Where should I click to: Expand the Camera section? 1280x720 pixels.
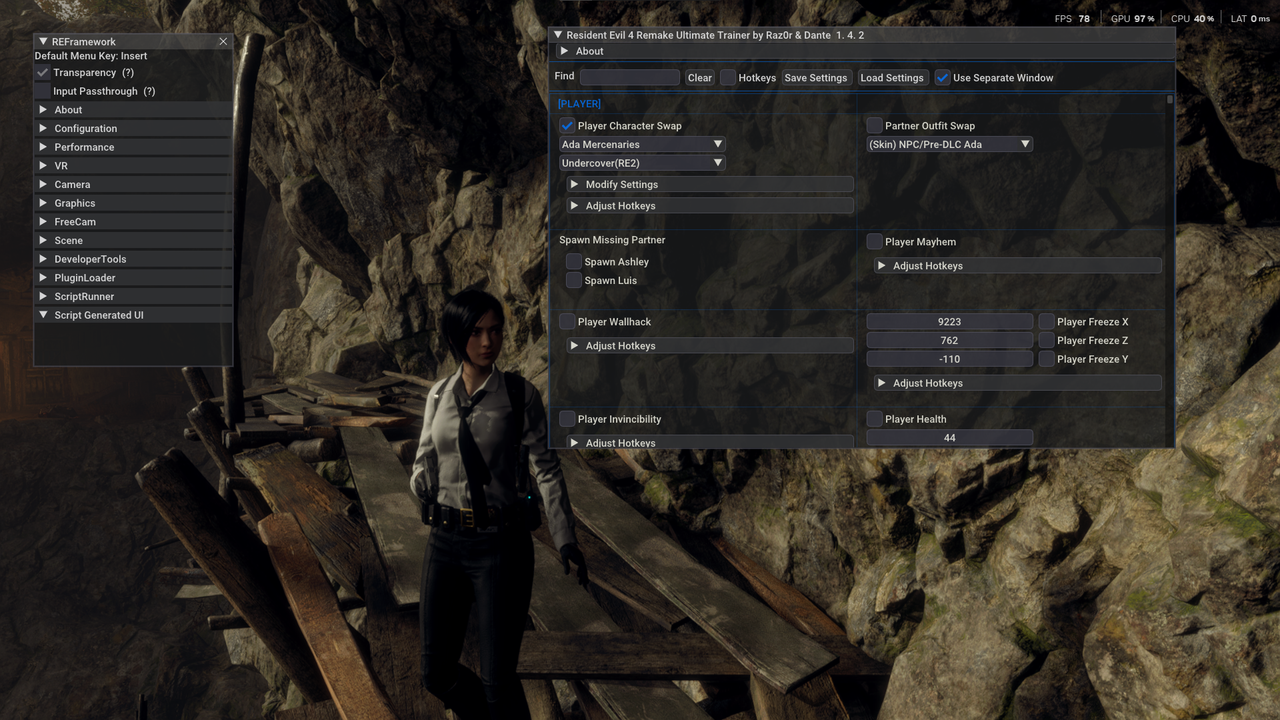click(133, 185)
